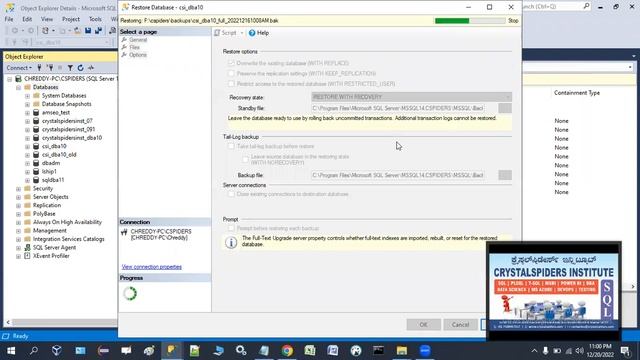640x360 pixels.
Task: Select the csi_dba10_old database
Action: tap(59, 155)
